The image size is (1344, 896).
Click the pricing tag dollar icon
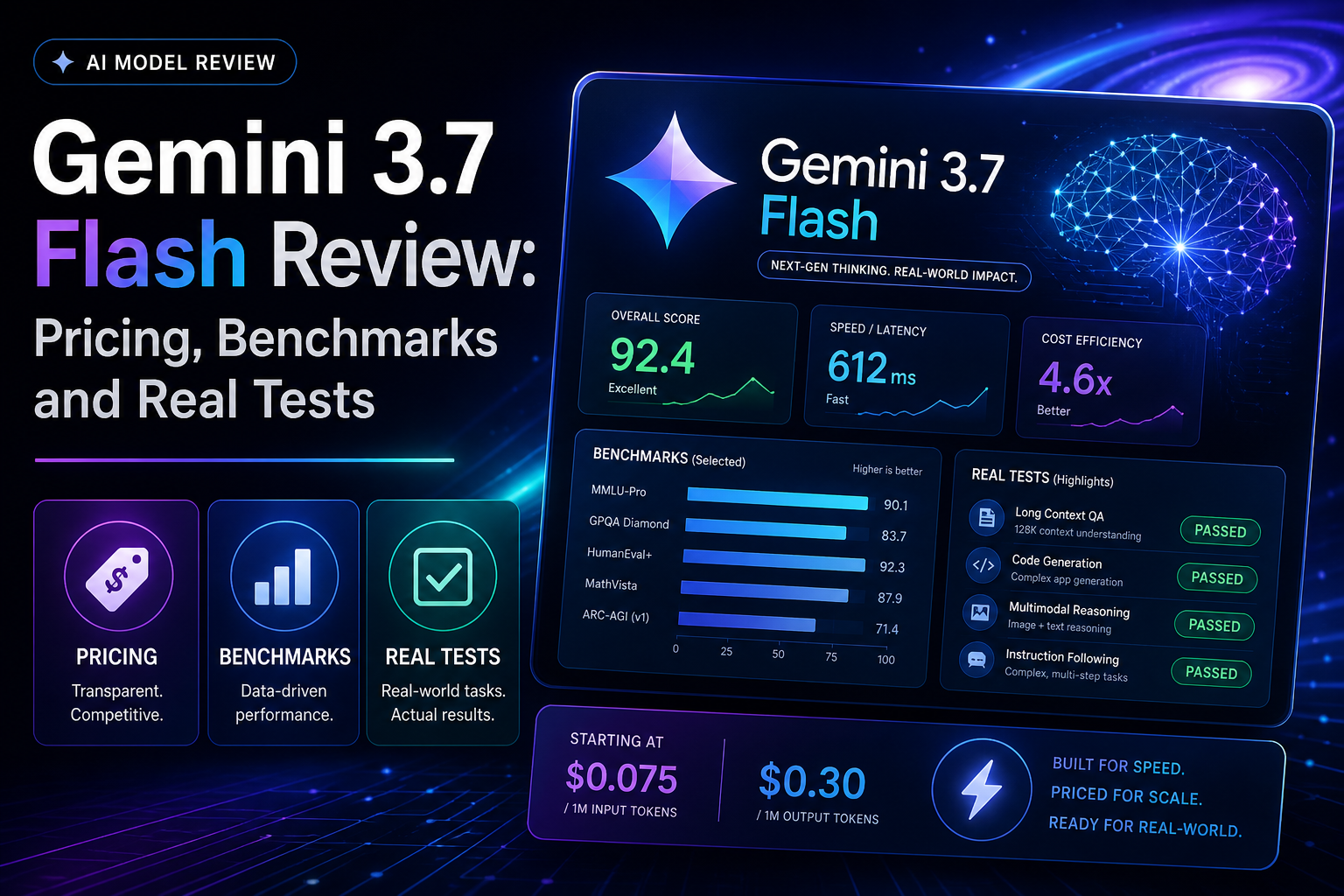pyautogui.click(x=118, y=576)
